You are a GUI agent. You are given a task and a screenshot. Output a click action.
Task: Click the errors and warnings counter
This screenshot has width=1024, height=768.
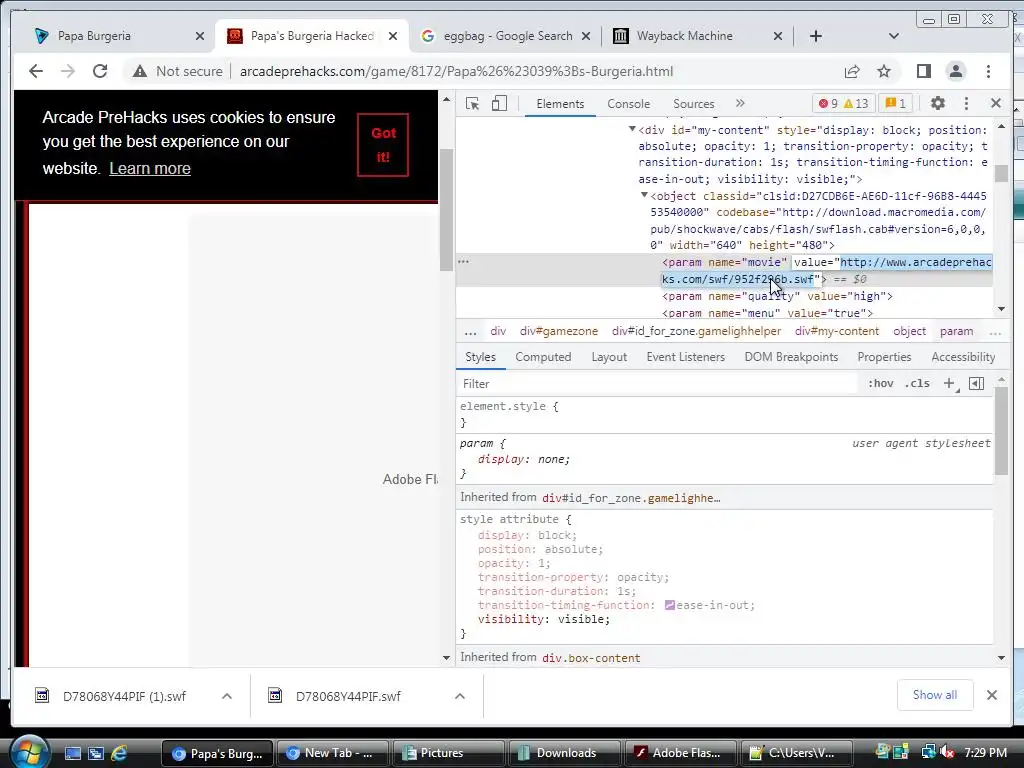click(x=843, y=103)
